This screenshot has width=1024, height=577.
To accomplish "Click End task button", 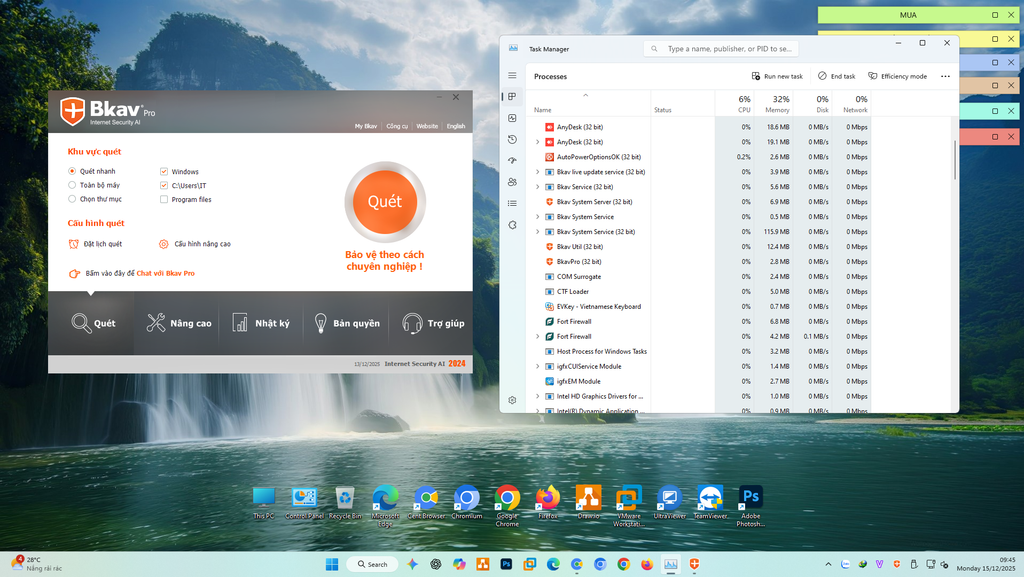I will coord(837,76).
